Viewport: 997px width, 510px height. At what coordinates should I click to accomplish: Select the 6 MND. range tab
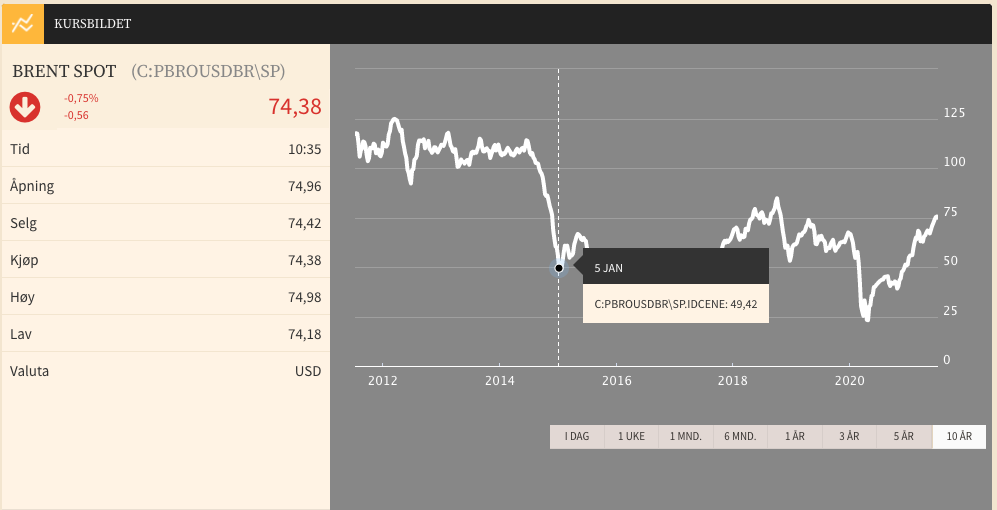click(740, 437)
